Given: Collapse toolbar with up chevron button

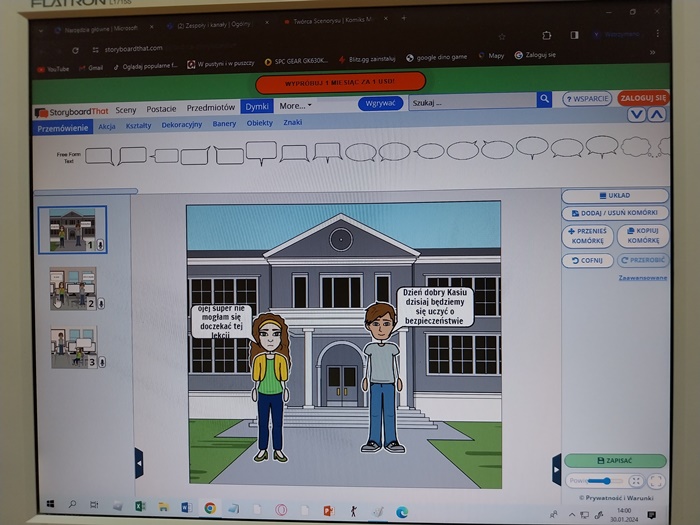Looking at the screenshot, I should point(656,114).
